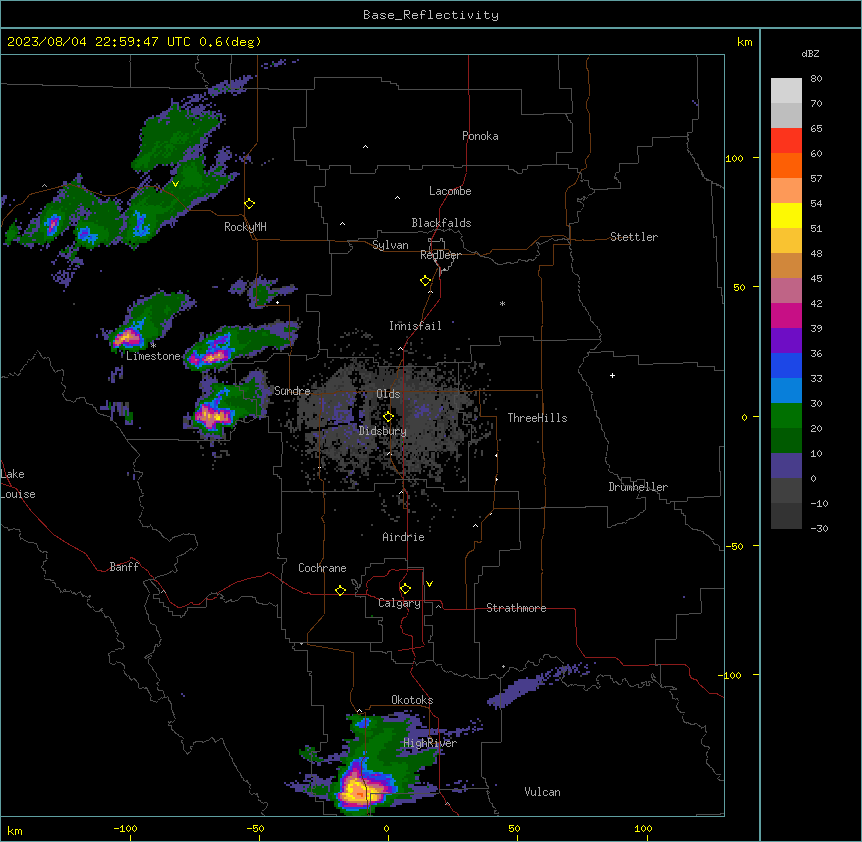This screenshot has width=862, height=842.
Task: Click the Olds town label
Action: (x=388, y=394)
